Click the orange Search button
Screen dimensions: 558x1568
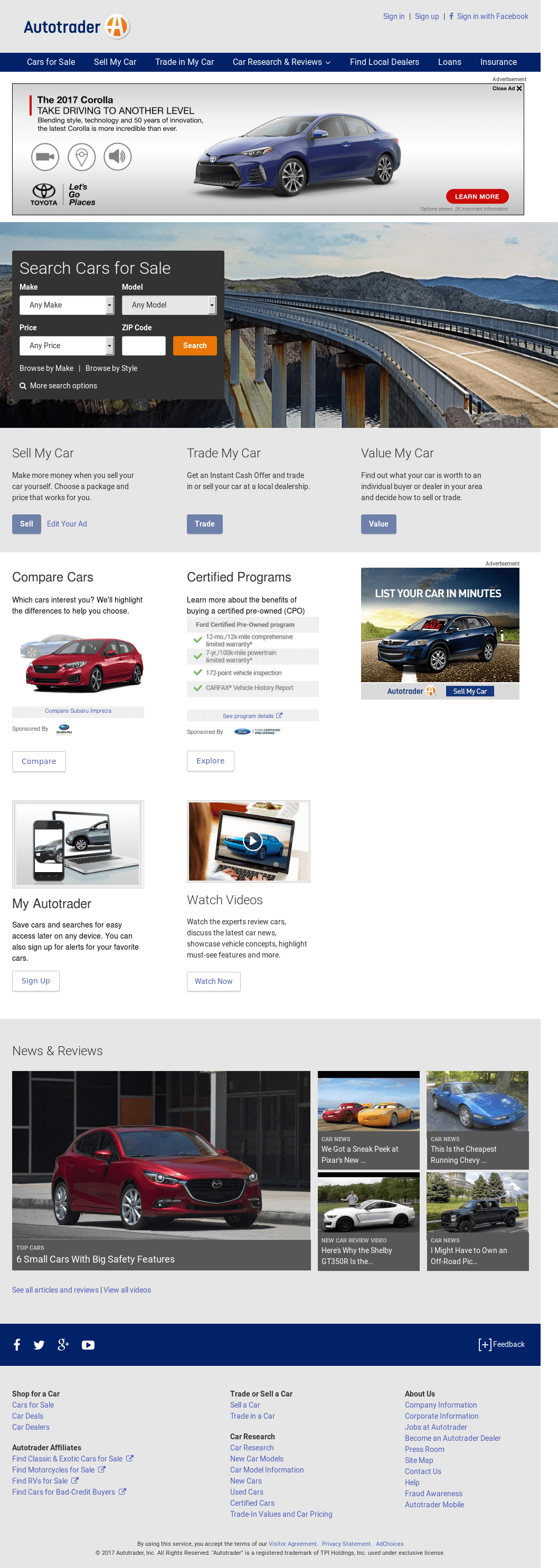tap(195, 346)
